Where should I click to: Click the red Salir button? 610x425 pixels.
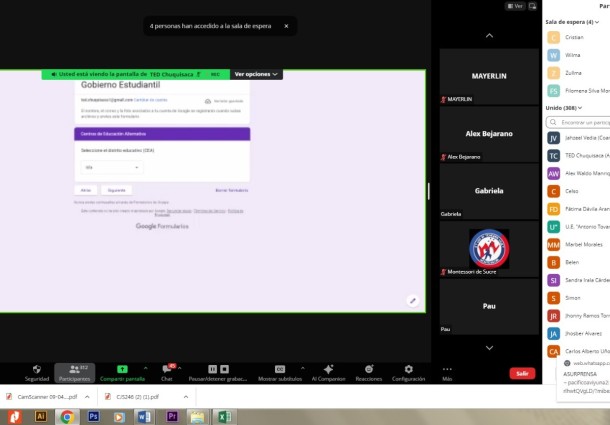pos(520,373)
